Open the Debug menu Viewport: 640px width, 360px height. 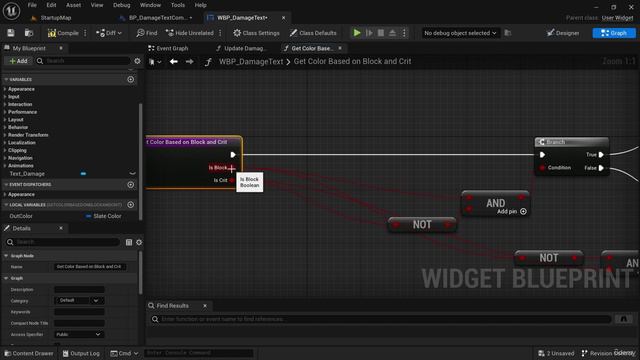[121, 5]
